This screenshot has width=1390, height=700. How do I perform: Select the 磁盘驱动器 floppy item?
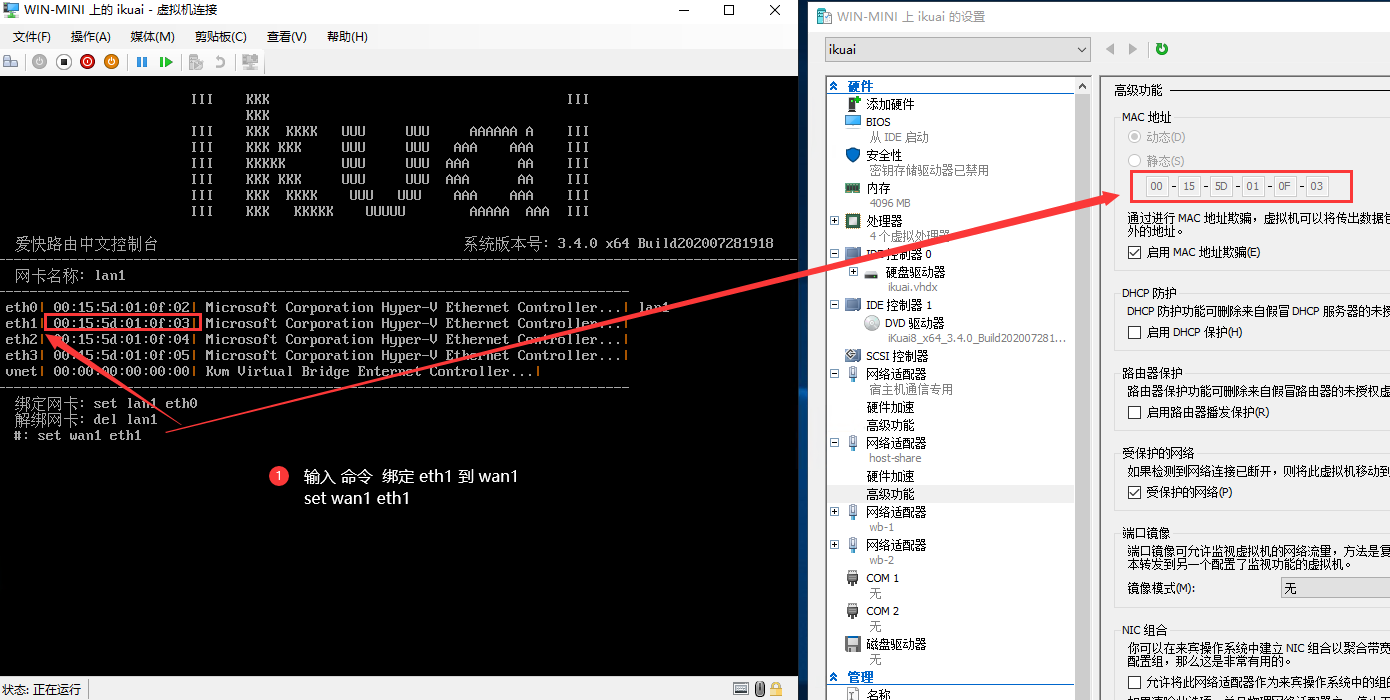pos(896,644)
